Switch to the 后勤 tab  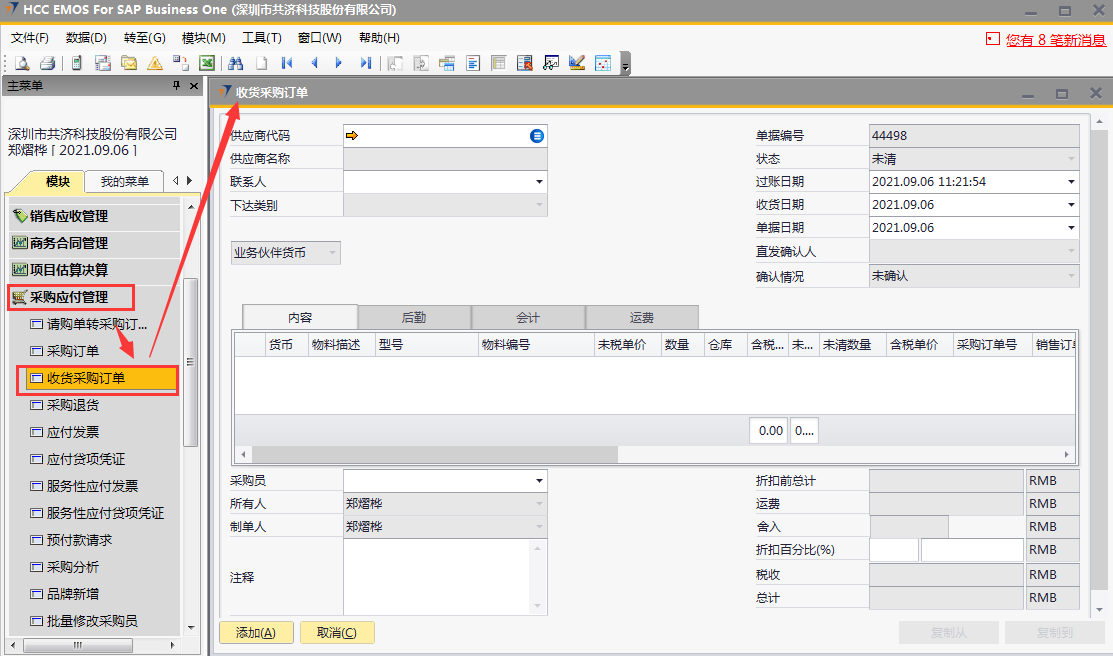click(x=414, y=317)
